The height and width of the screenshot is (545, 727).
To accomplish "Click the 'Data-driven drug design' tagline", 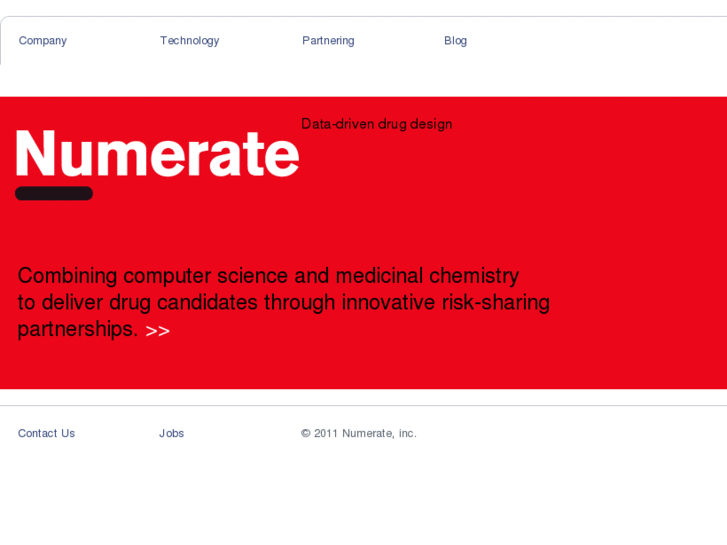I will tap(376, 124).
